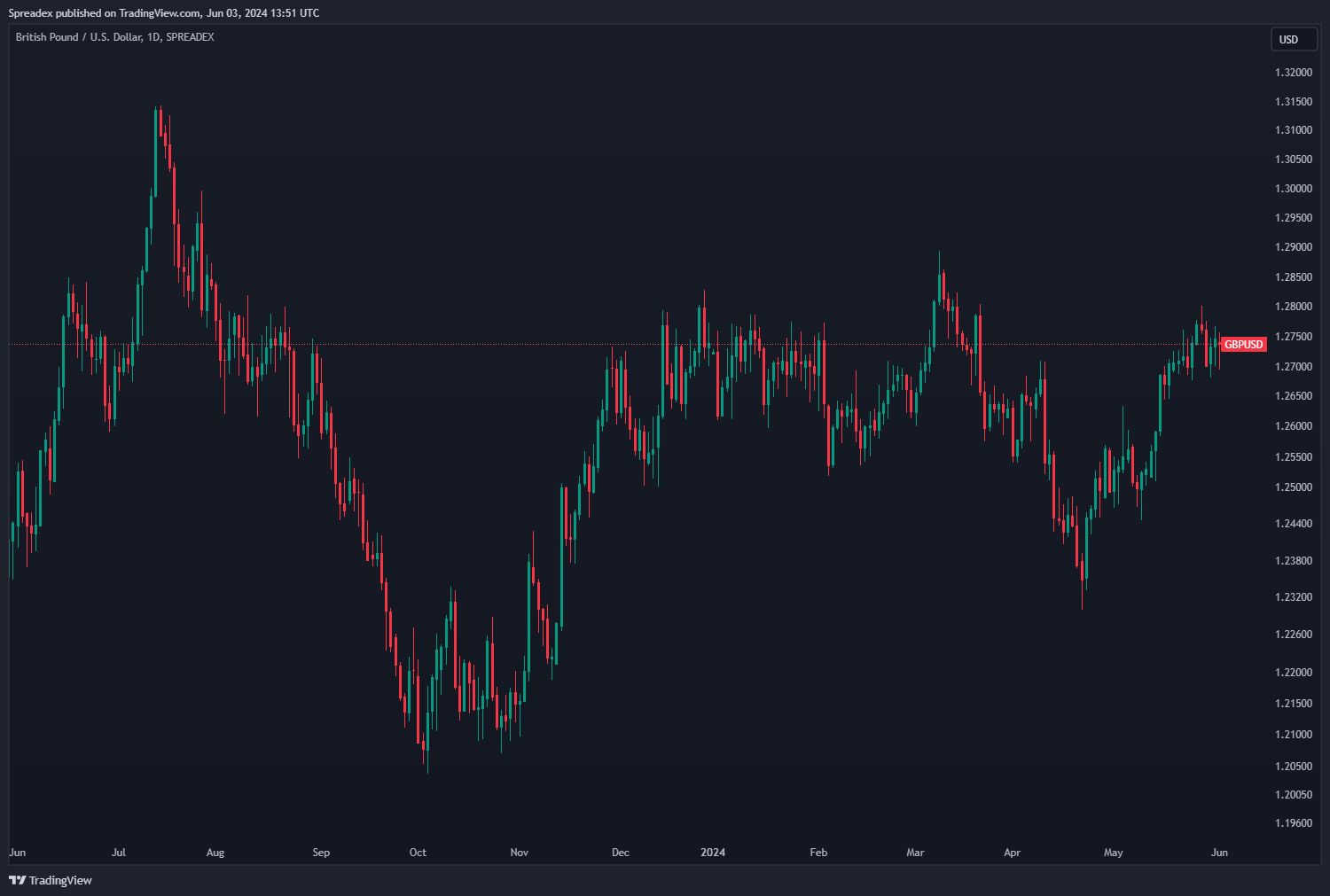Click the Feb label on time axis

pos(818,853)
